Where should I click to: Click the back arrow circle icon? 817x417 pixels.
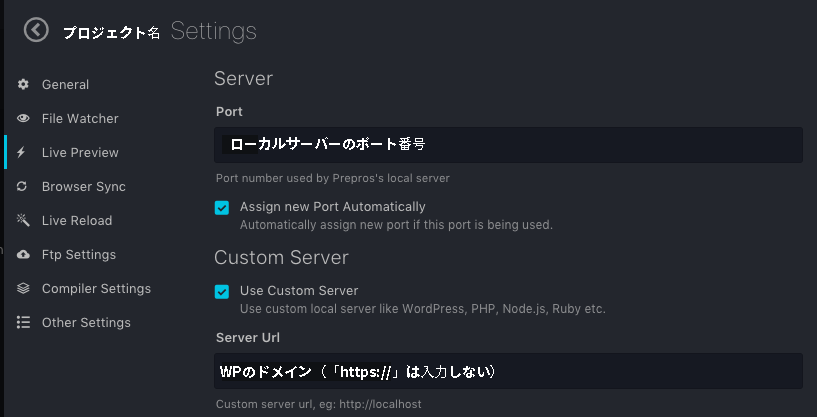pyautogui.click(x=36, y=30)
